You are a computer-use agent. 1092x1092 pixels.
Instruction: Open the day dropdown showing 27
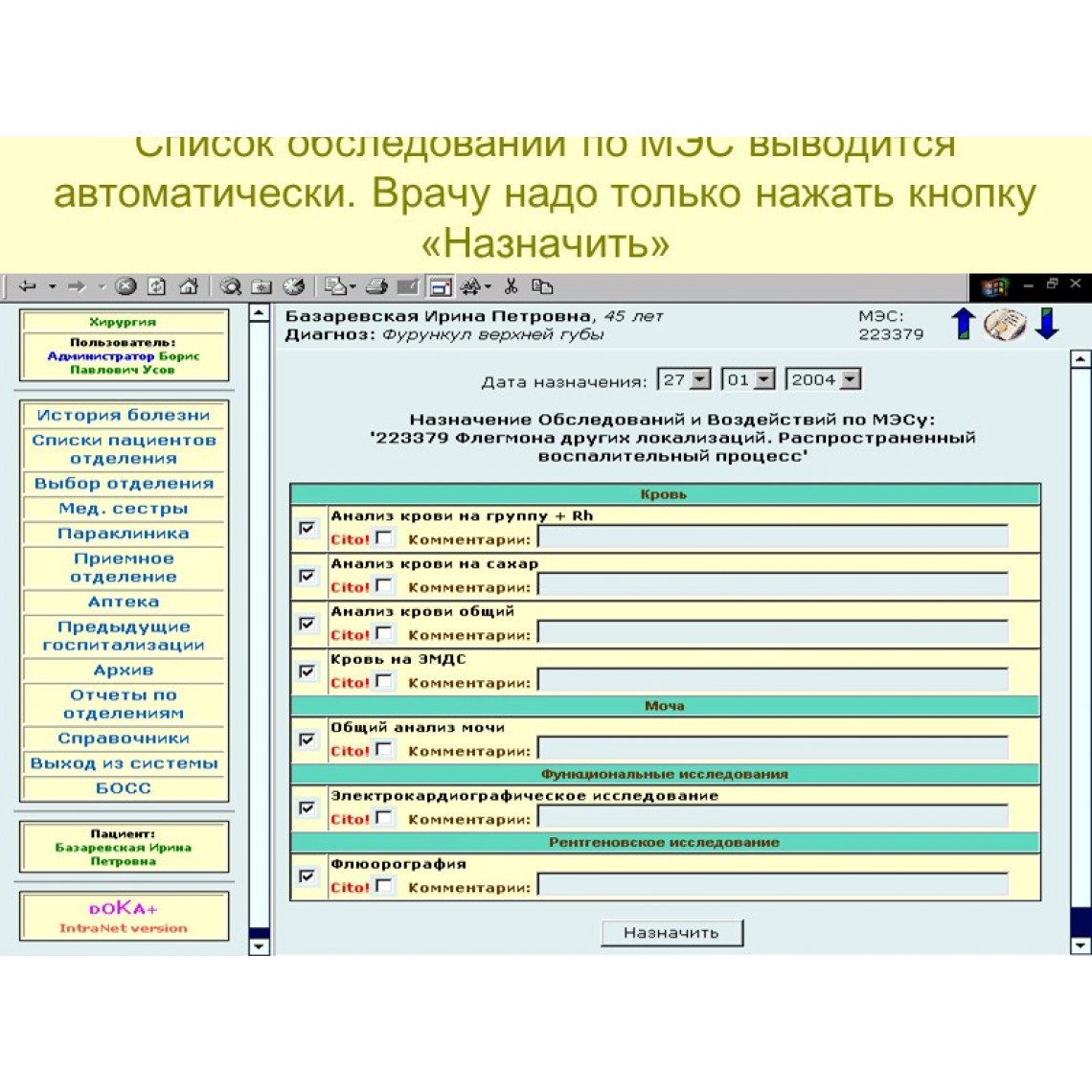700,379
